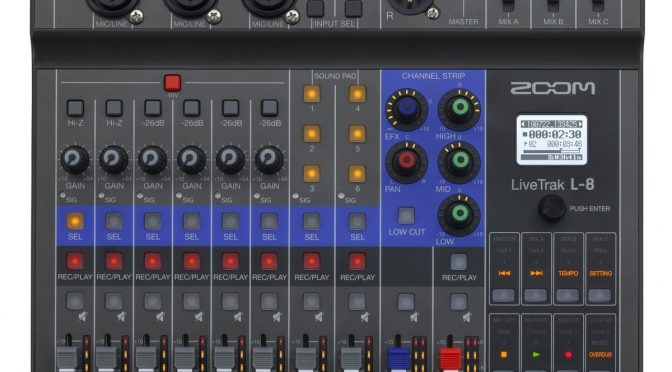Click the blue EFX send knob
Viewport: 672px width, 372px height.
click(x=406, y=109)
